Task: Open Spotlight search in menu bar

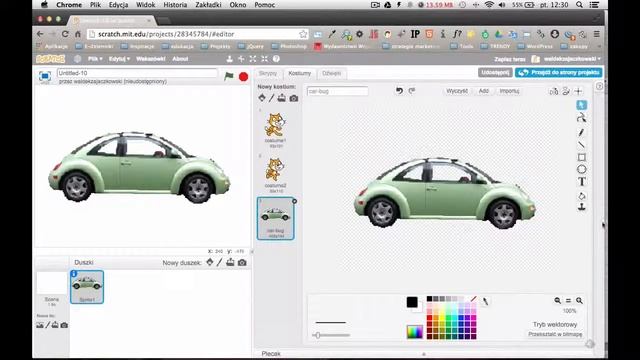Action: pyautogui.click(x=579, y=5)
